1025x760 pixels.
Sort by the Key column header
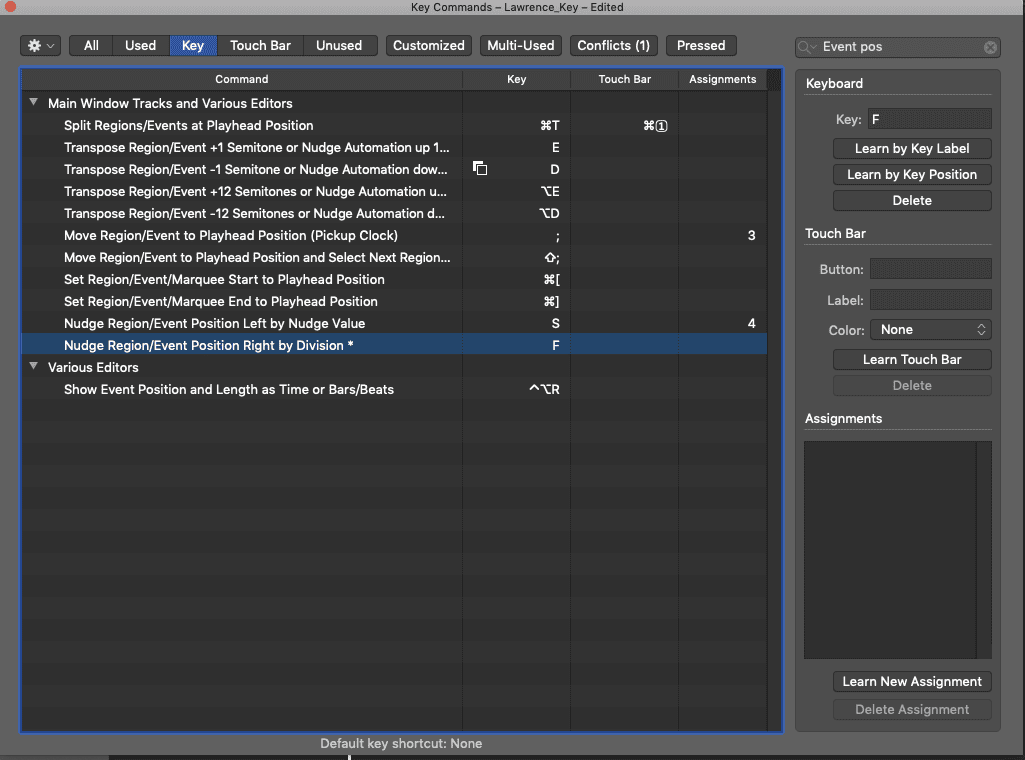516,79
